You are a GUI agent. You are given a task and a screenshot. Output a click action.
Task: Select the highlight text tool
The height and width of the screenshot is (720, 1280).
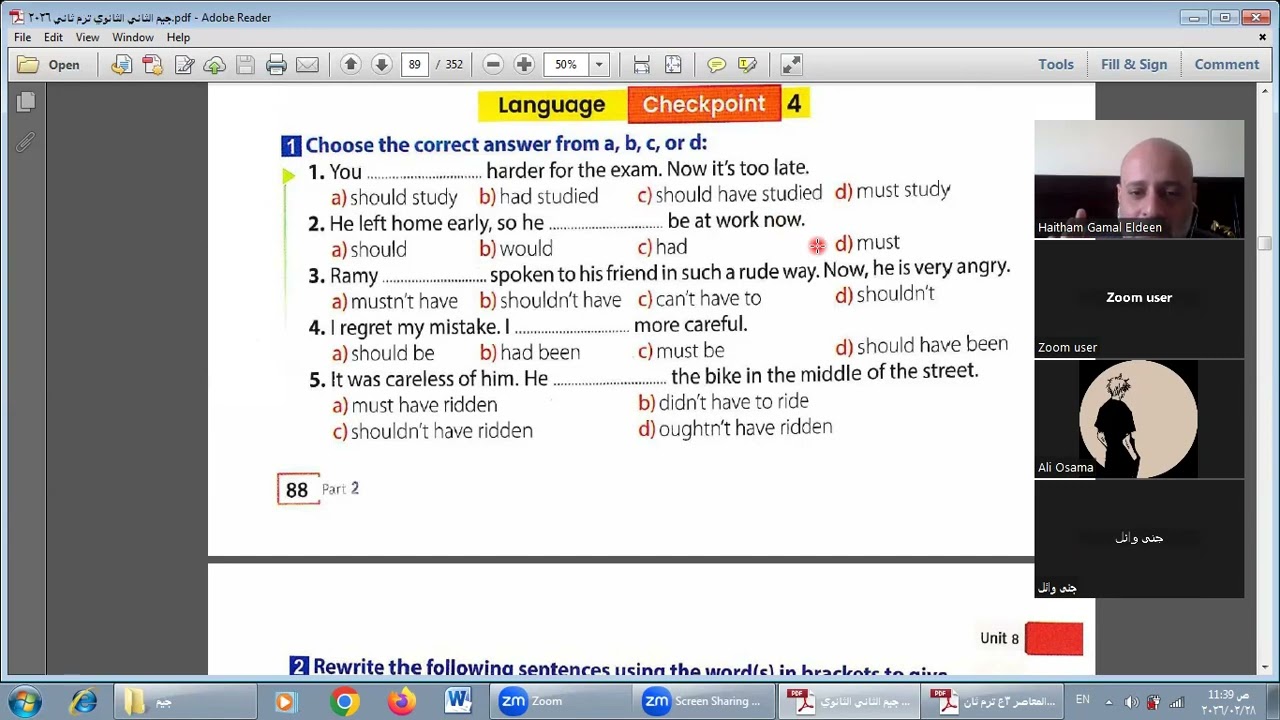(x=747, y=65)
